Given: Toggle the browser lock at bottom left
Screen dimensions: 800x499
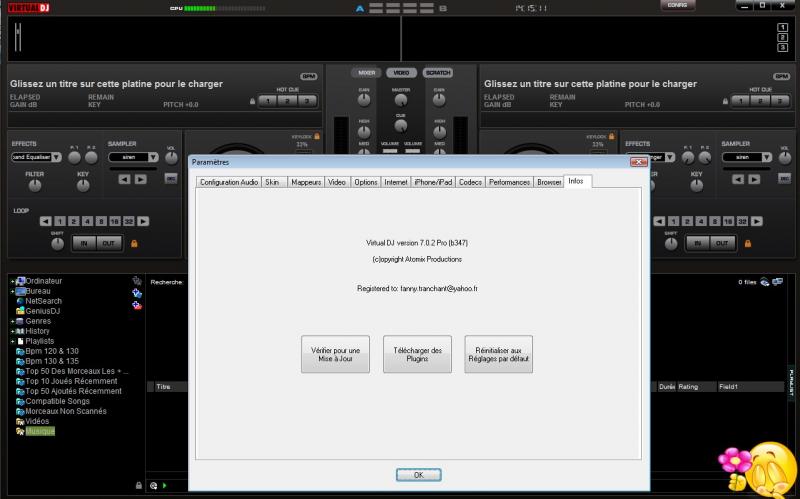Looking at the screenshot, I should coord(139,485).
